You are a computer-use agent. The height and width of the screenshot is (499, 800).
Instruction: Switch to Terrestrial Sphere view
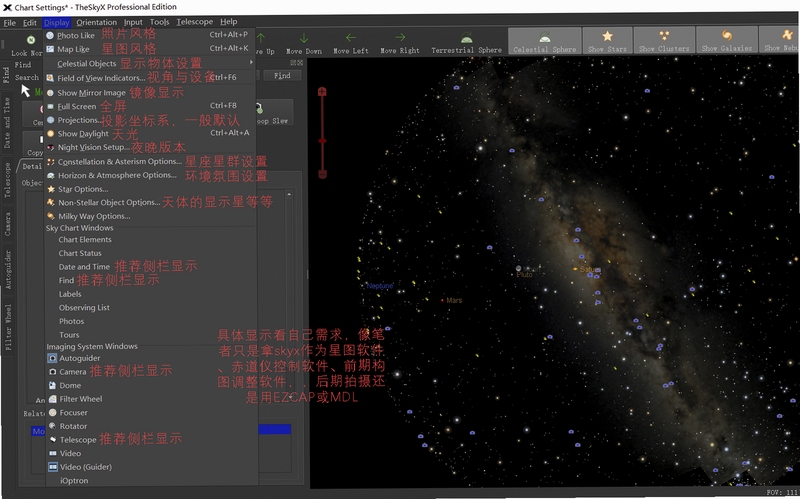tap(466, 43)
